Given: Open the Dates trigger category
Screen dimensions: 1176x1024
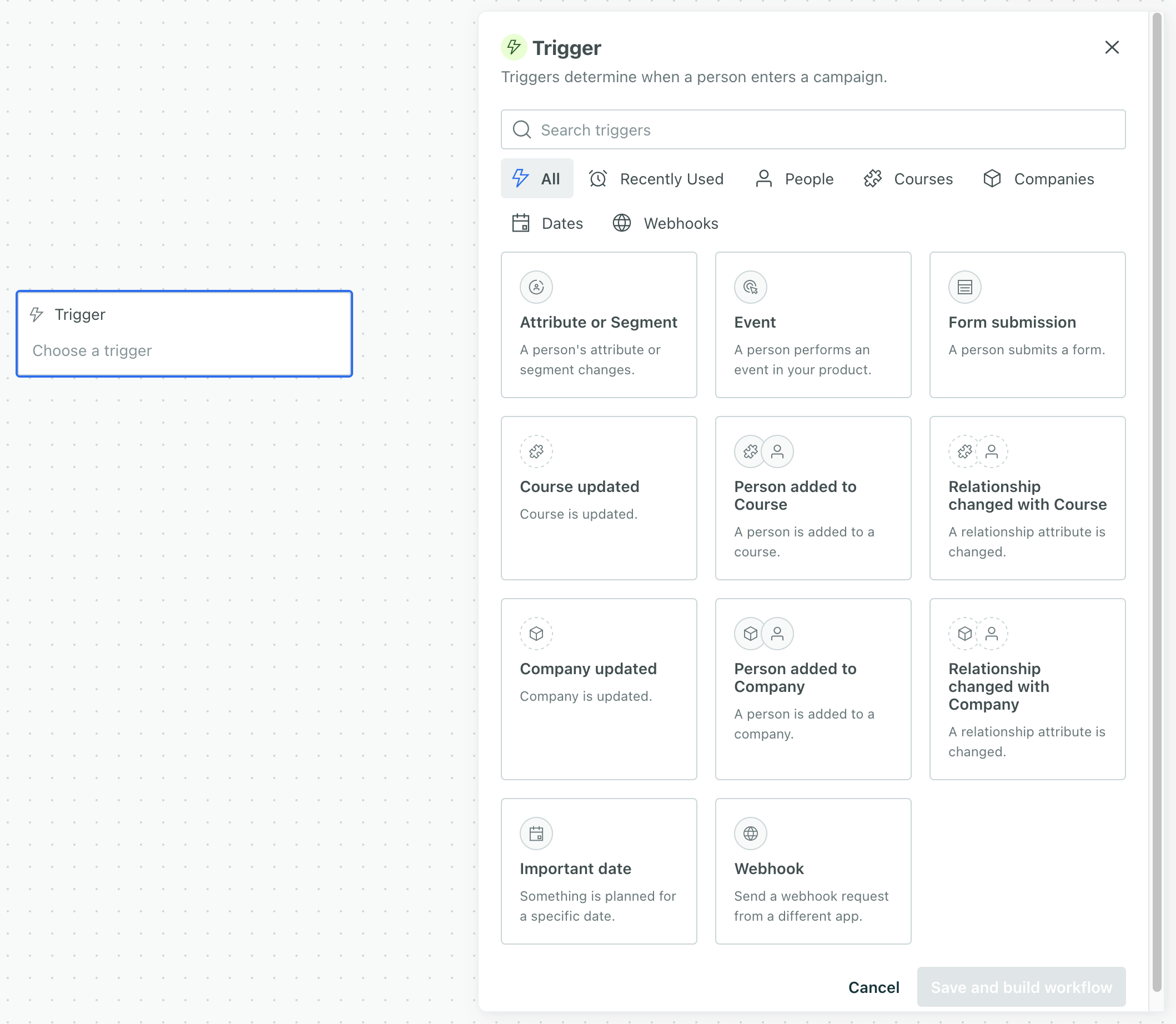Looking at the screenshot, I should pos(547,223).
